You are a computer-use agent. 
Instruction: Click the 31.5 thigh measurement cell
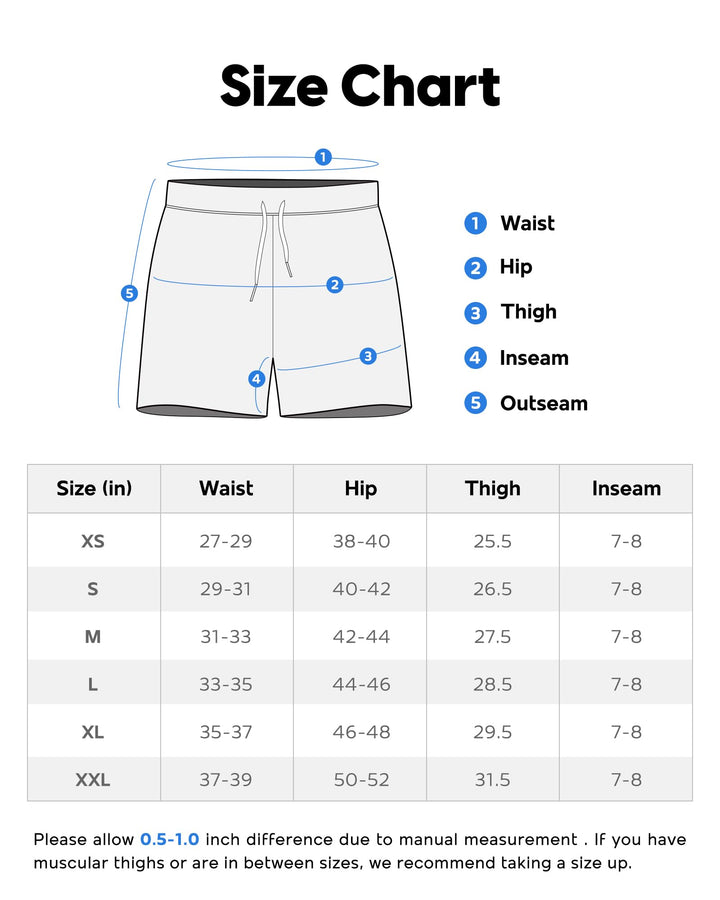pos(493,780)
